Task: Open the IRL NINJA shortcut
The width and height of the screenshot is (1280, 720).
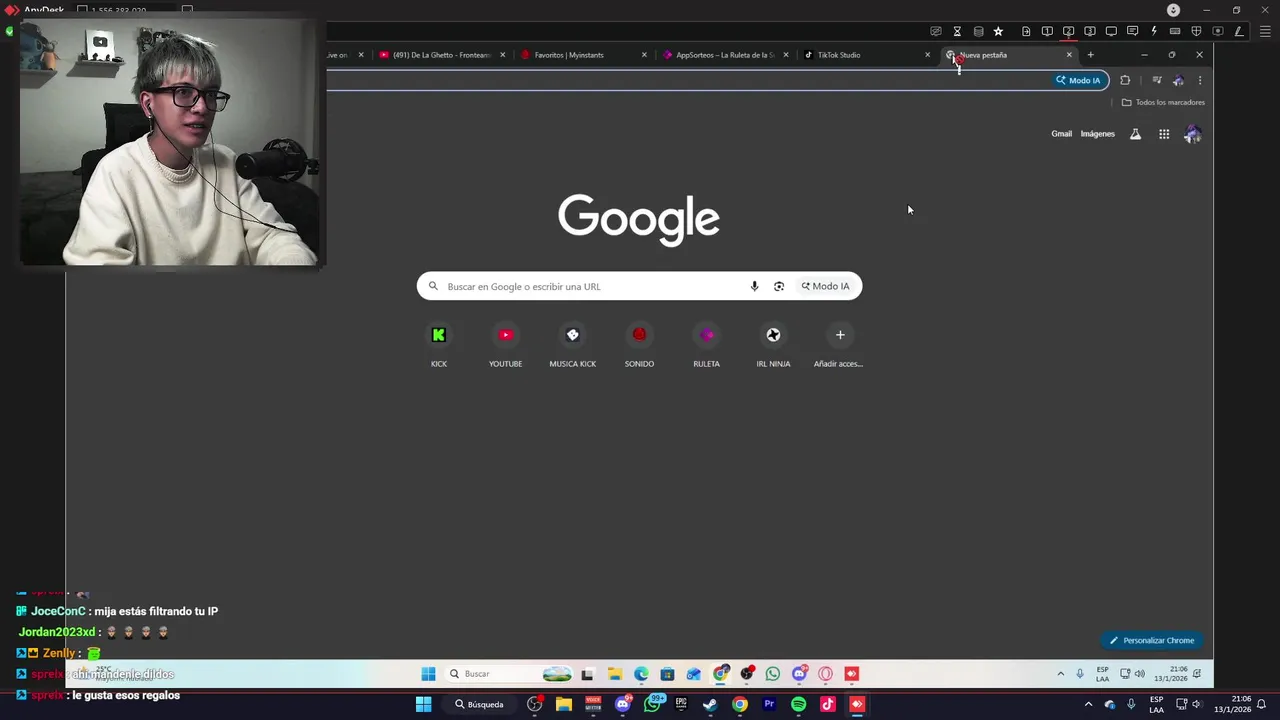Action: [x=773, y=345]
